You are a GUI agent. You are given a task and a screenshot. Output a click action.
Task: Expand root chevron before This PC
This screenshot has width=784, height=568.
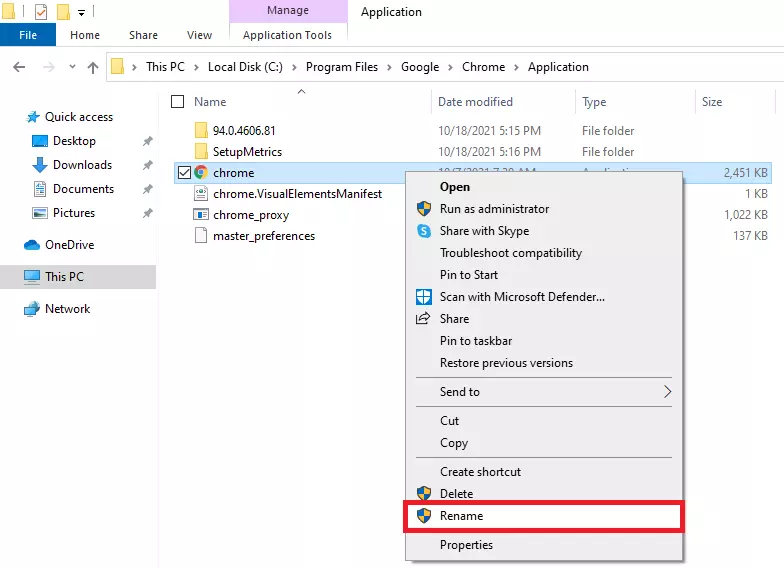[134, 68]
